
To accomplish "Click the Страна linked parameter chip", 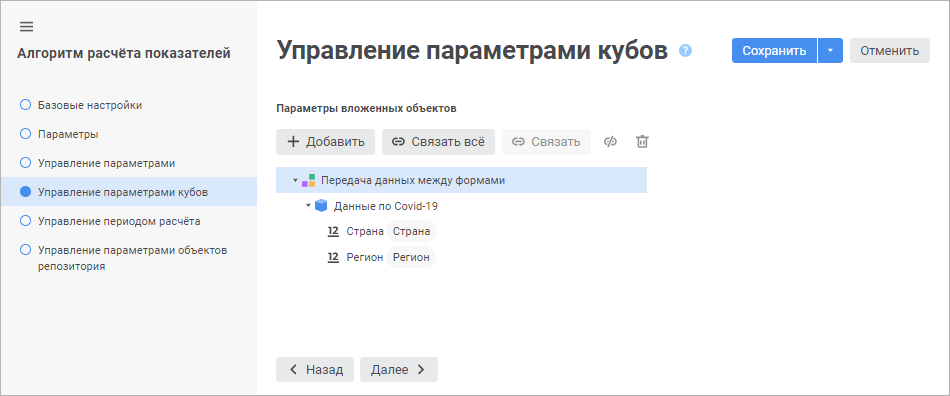I will pyautogui.click(x=411, y=231).
